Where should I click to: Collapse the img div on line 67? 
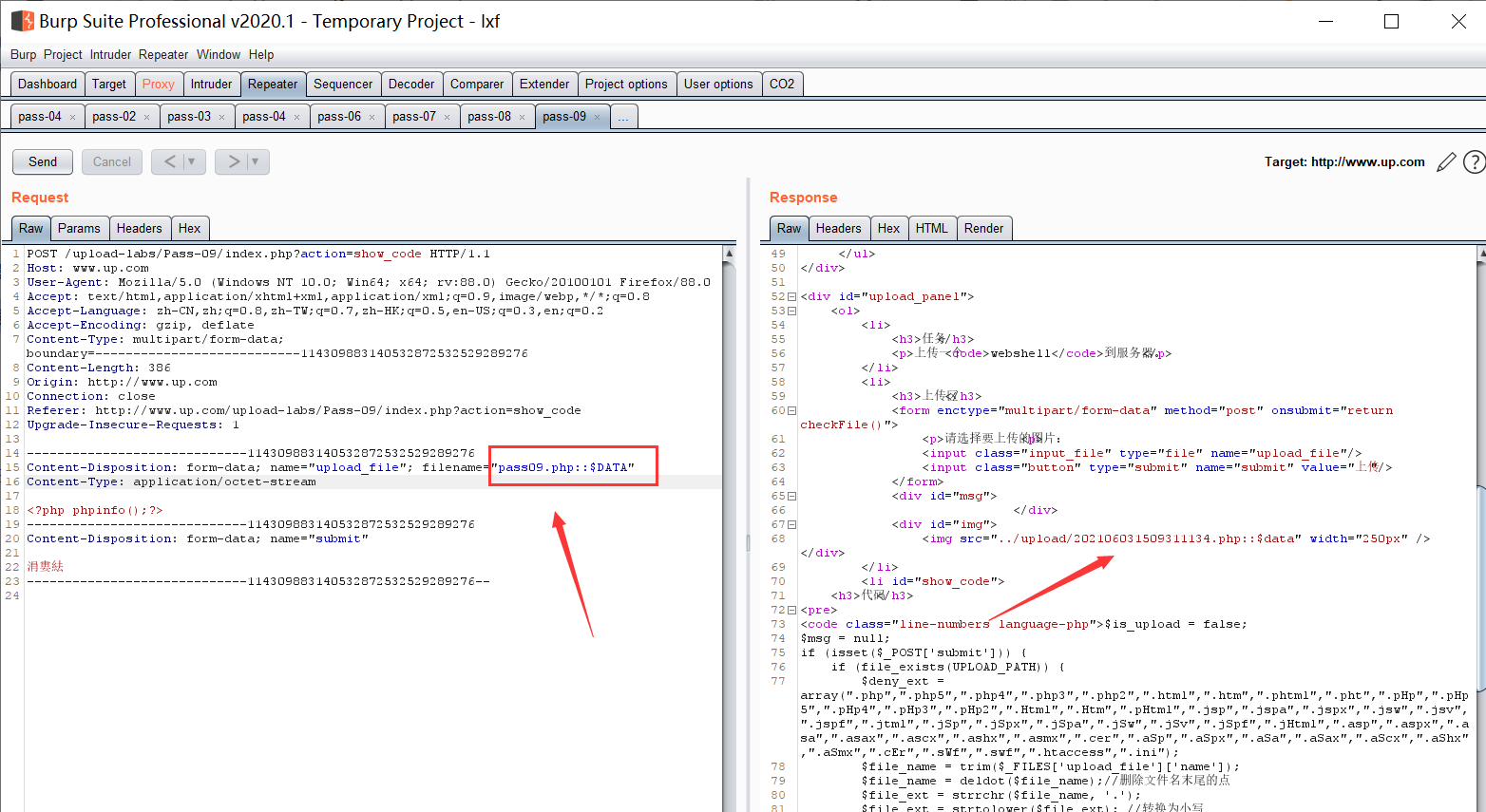pos(791,524)
